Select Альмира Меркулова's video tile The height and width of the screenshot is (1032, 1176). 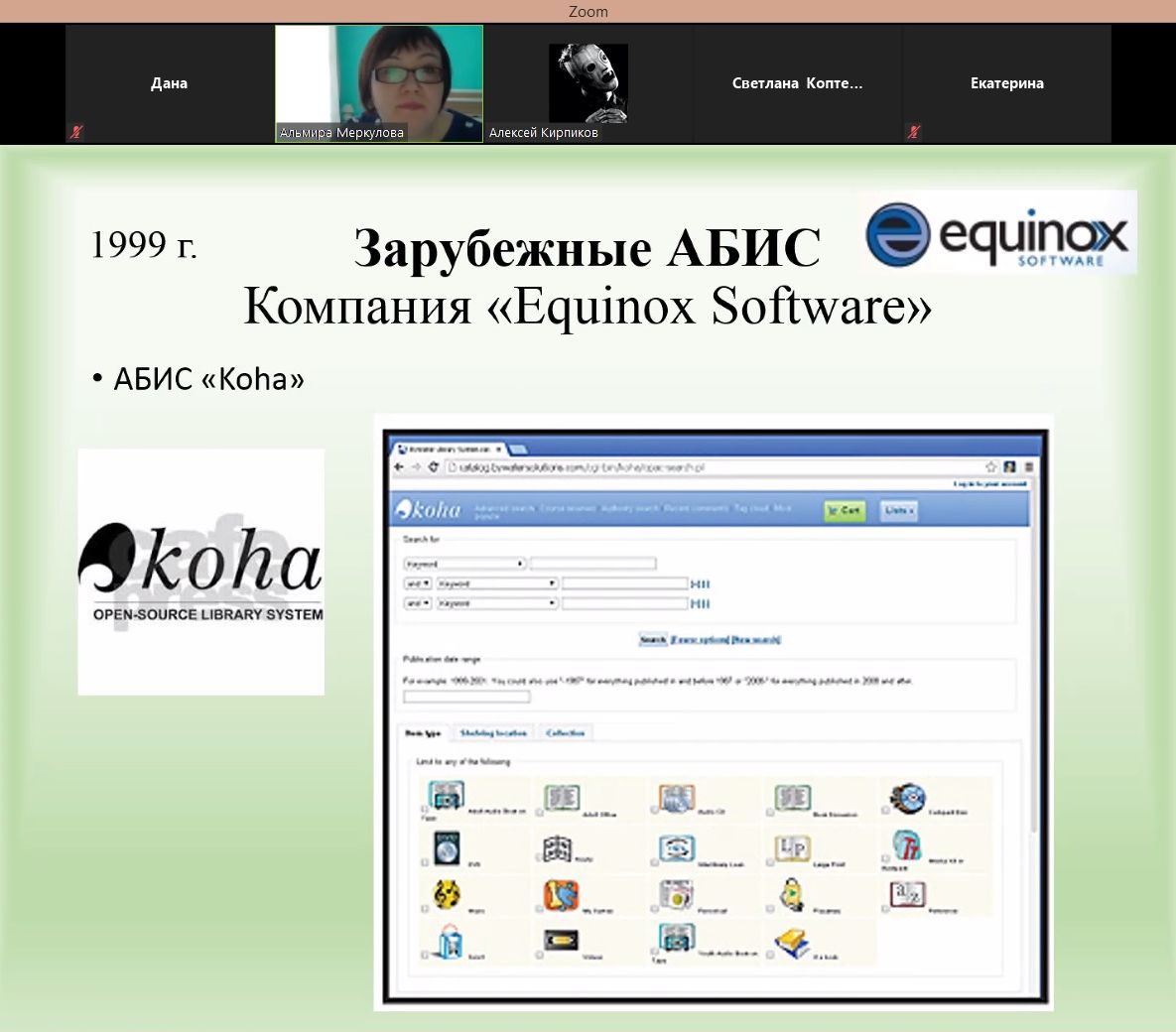pos(379,83)
